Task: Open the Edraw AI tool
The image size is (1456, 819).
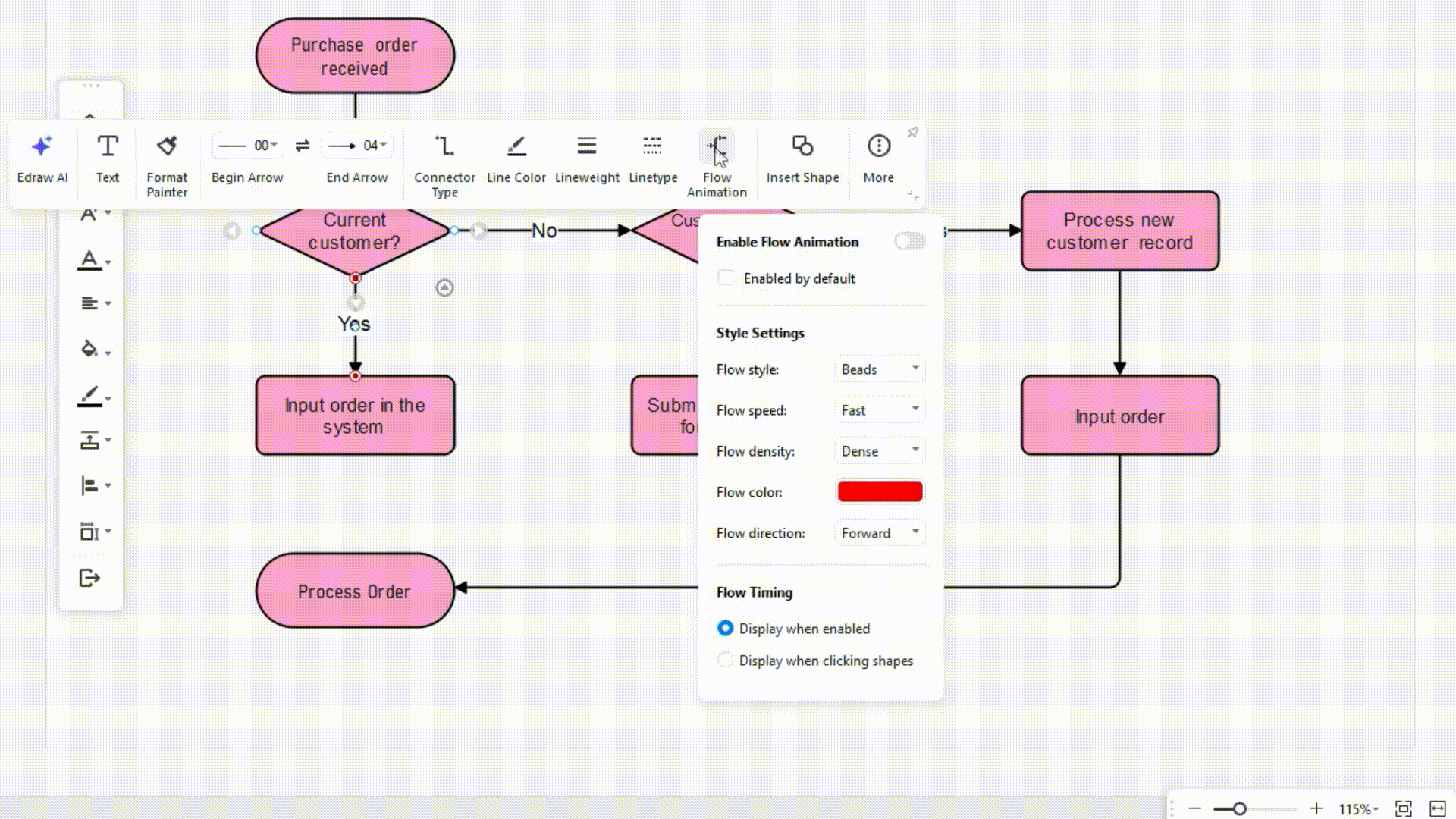Action: [42, 158]
